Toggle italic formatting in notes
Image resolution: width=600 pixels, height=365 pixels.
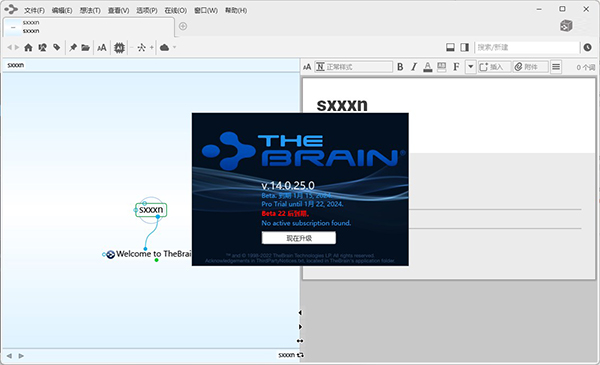[x=414, y=67]
